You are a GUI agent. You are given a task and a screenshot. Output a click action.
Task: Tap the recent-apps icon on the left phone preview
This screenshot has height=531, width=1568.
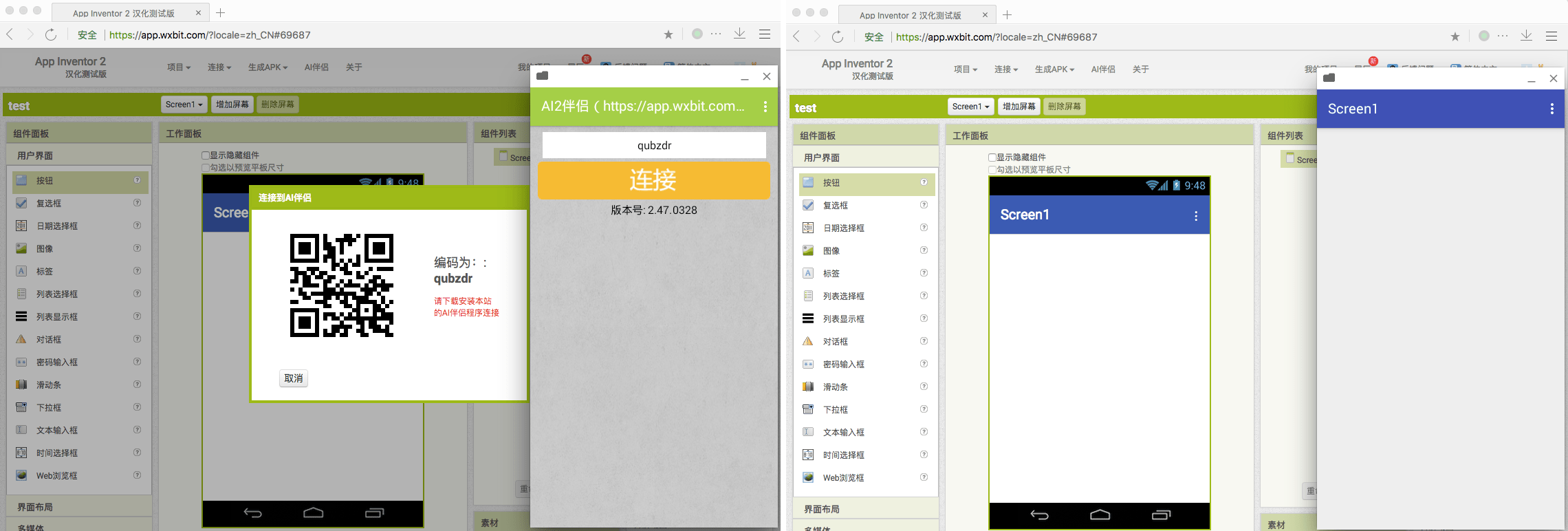374,513
